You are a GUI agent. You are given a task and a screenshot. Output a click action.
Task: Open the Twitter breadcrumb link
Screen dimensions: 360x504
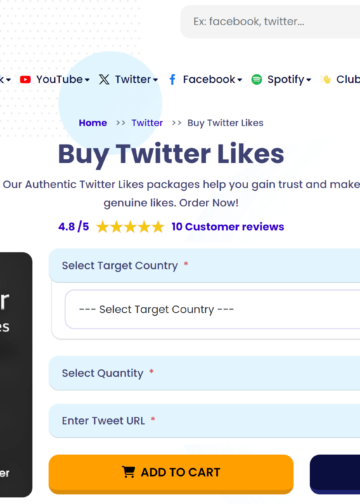[x=147, y=123]
